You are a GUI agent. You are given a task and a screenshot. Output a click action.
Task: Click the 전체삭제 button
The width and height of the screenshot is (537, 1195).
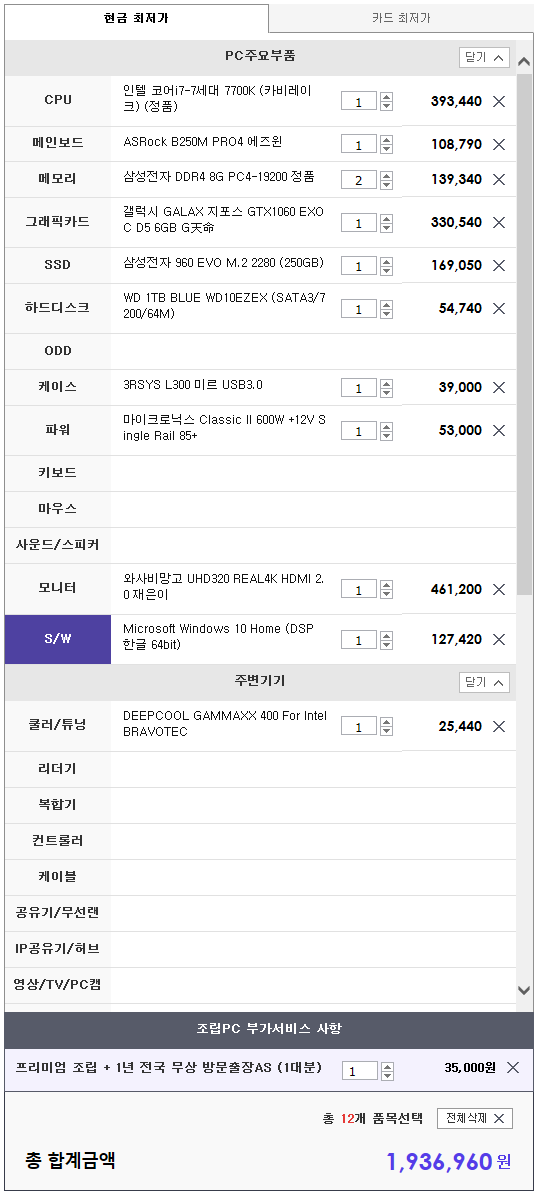pos(475,1118)
